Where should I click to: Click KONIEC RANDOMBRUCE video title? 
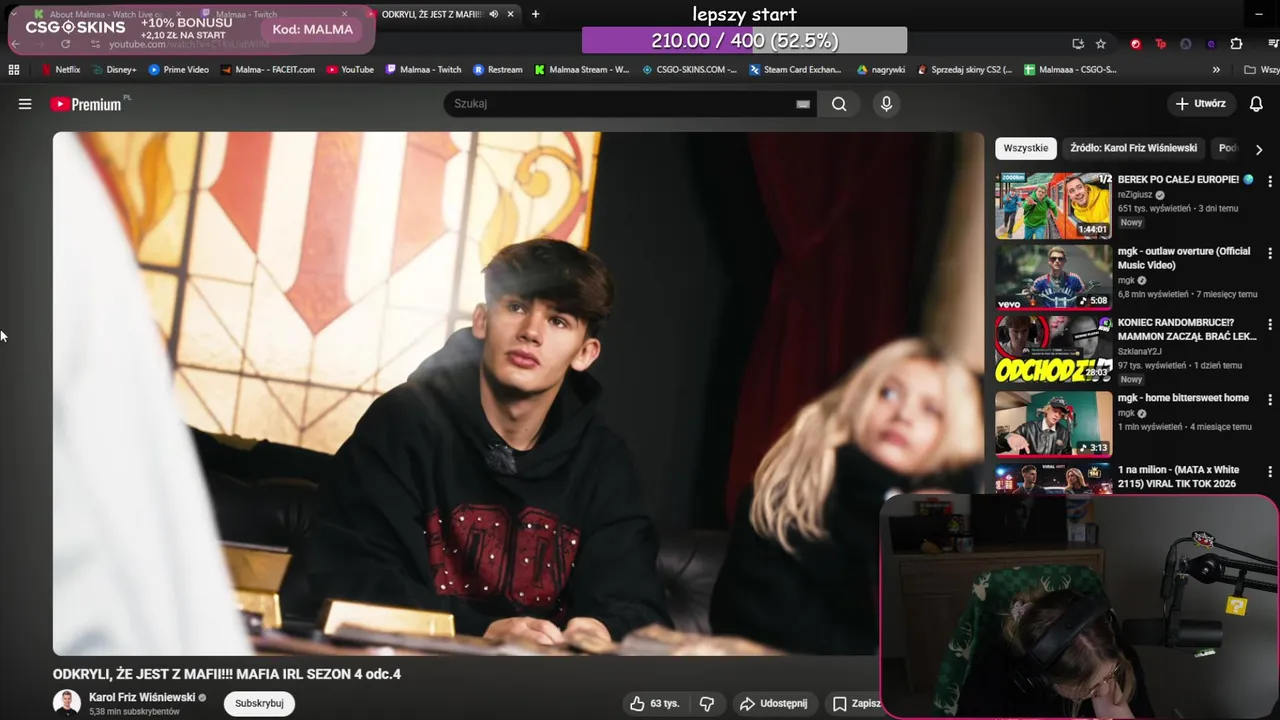[1187, 329]
